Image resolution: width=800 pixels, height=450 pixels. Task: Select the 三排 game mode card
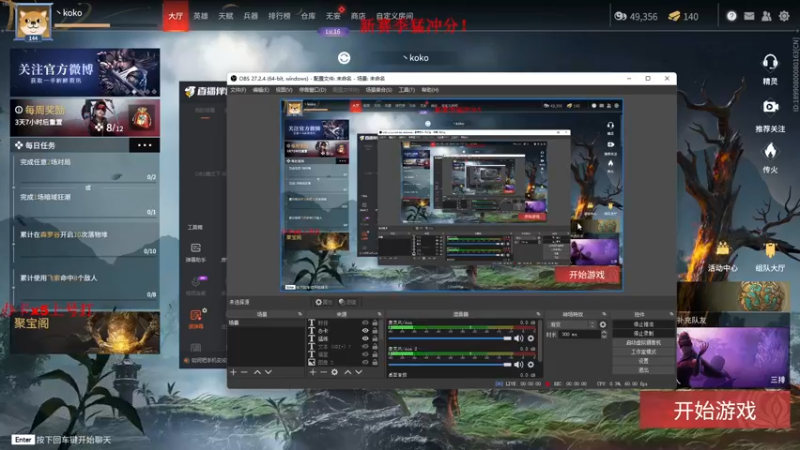point(733,358)
